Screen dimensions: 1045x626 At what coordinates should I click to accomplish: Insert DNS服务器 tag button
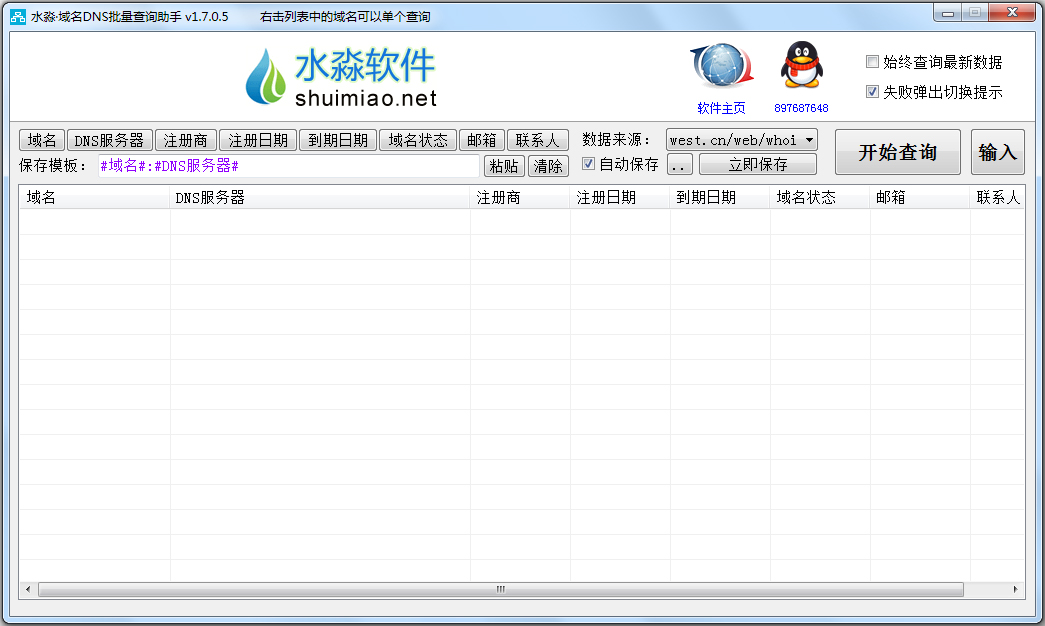(109, 140)
